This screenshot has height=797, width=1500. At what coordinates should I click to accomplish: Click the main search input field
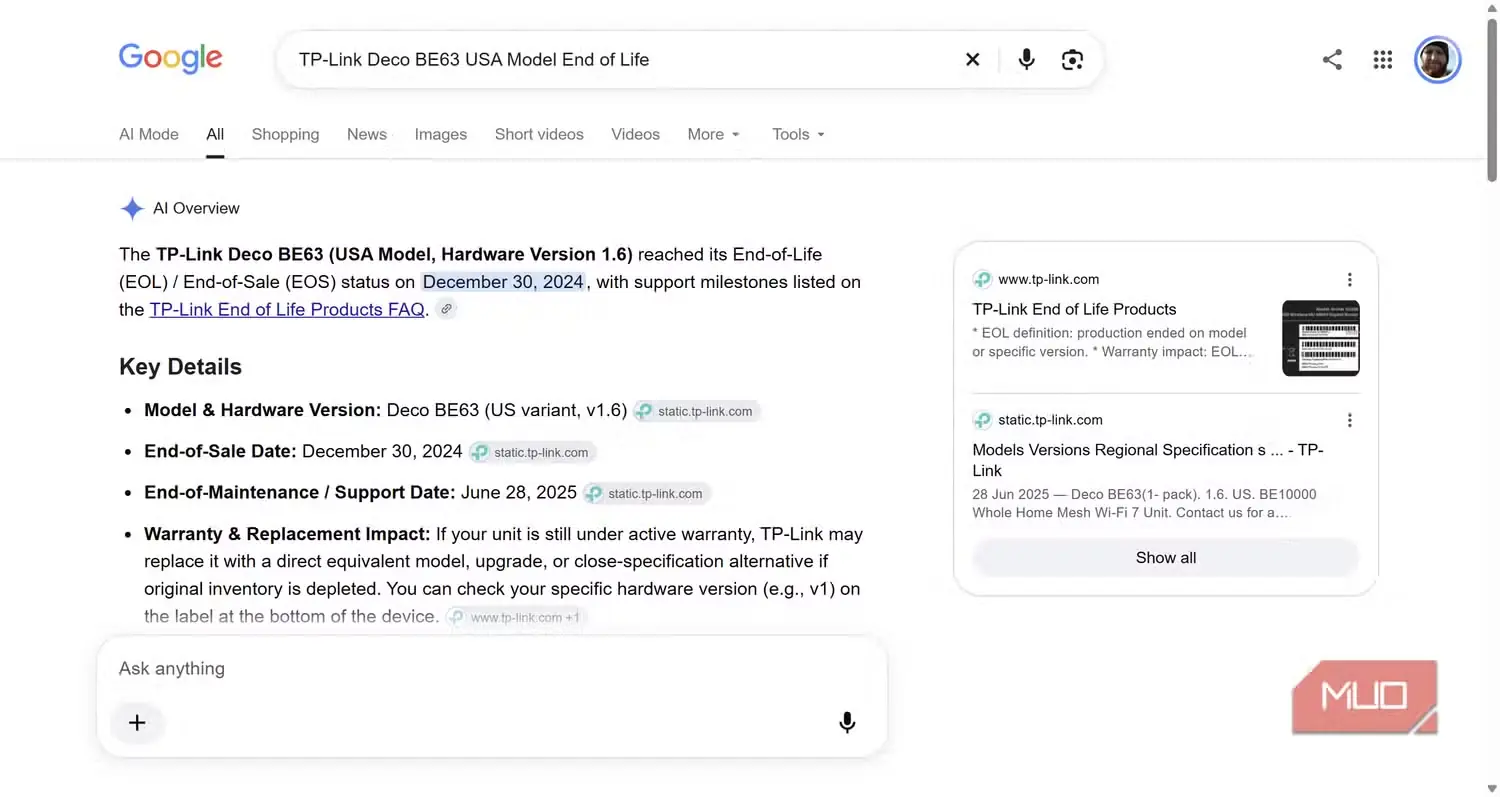click(x=622, y=60)
